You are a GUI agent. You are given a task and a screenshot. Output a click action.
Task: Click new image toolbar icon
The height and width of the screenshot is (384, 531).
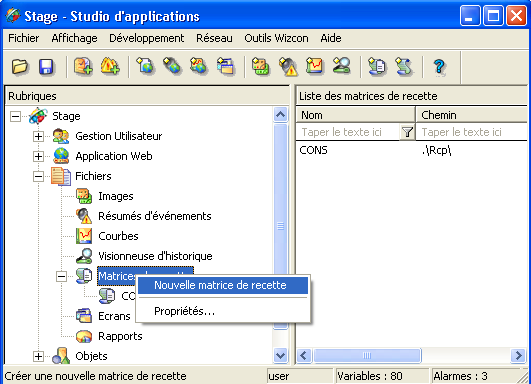coord(260,66)
